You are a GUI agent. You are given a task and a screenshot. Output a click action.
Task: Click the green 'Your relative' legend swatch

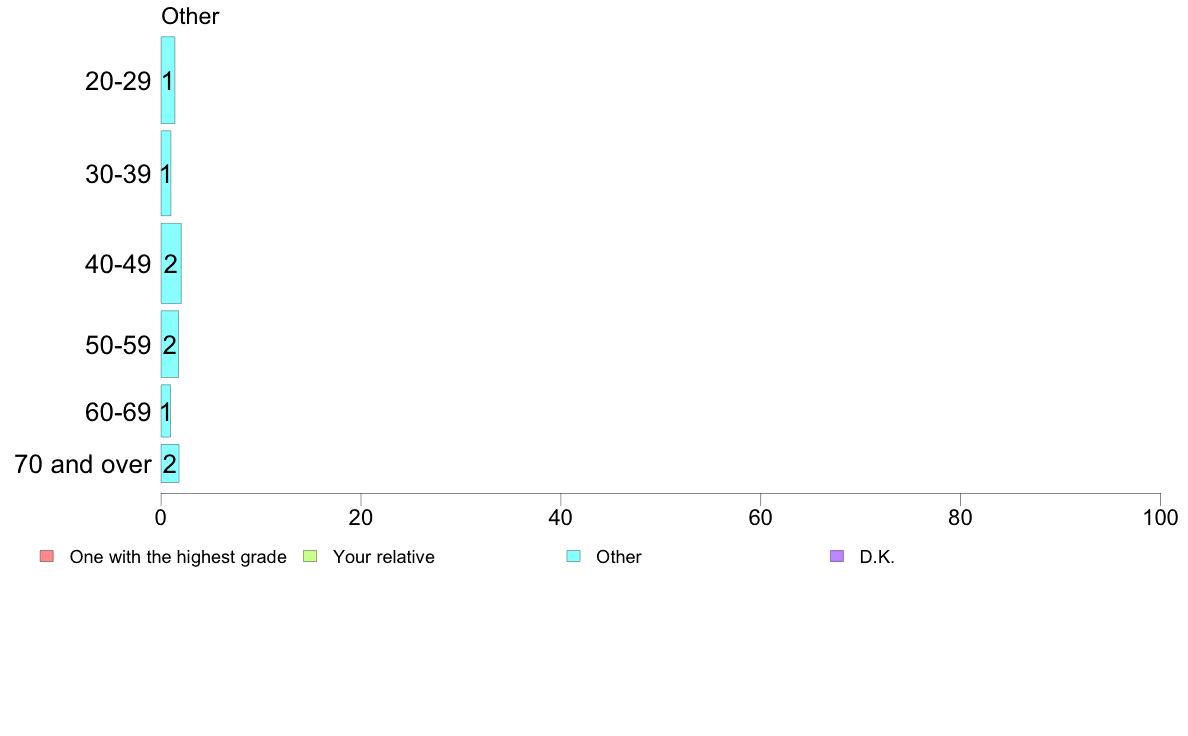pyautogui.click(x=310, y=556)
